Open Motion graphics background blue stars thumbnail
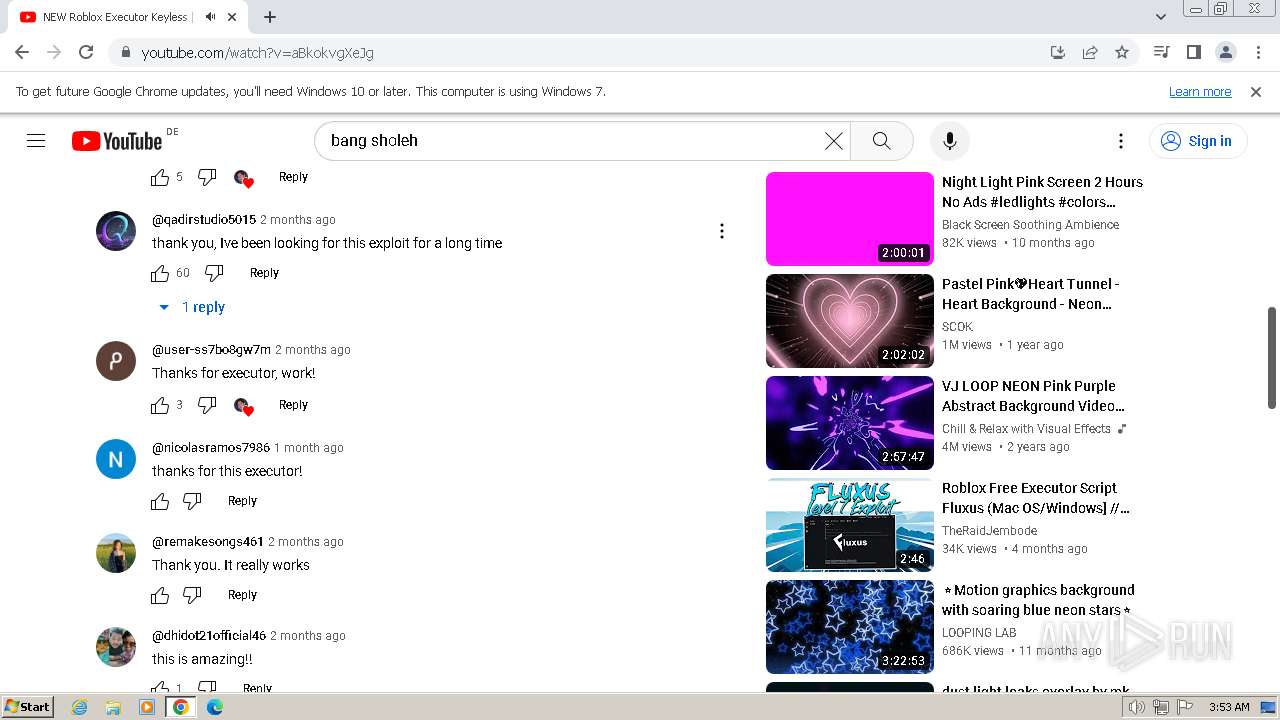The width and height of the screenshot is (1280, 720). tap(850, 627)
